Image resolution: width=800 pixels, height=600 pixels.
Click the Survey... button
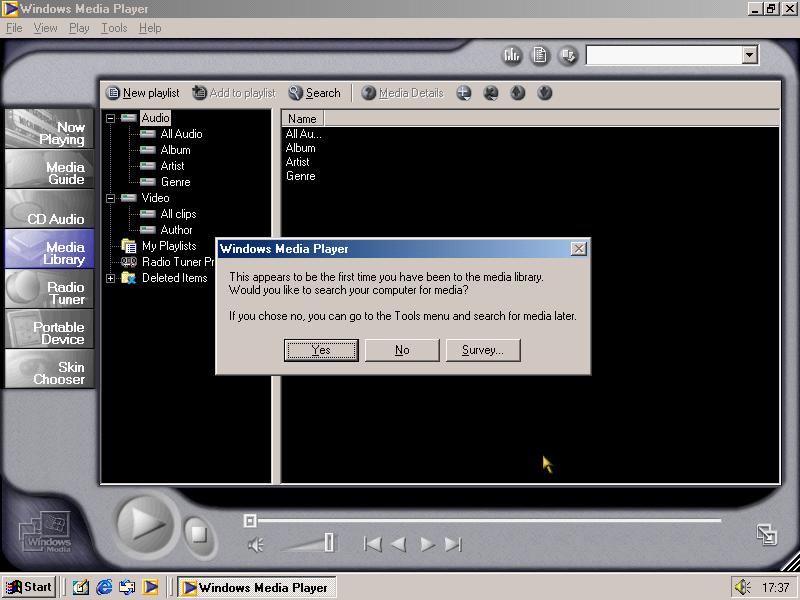pos(482,350)
